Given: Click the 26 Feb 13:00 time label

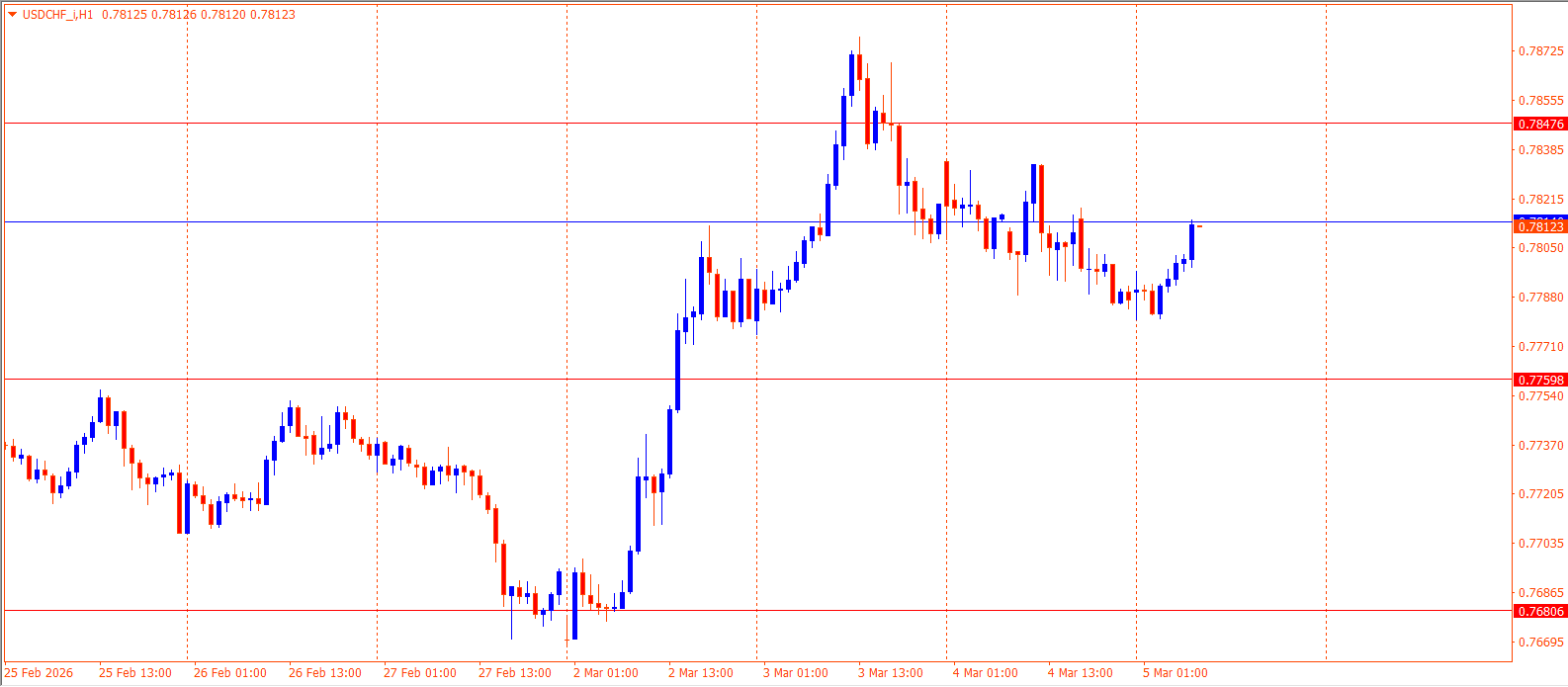Looking at the screenshot, I should click(325, 673).
